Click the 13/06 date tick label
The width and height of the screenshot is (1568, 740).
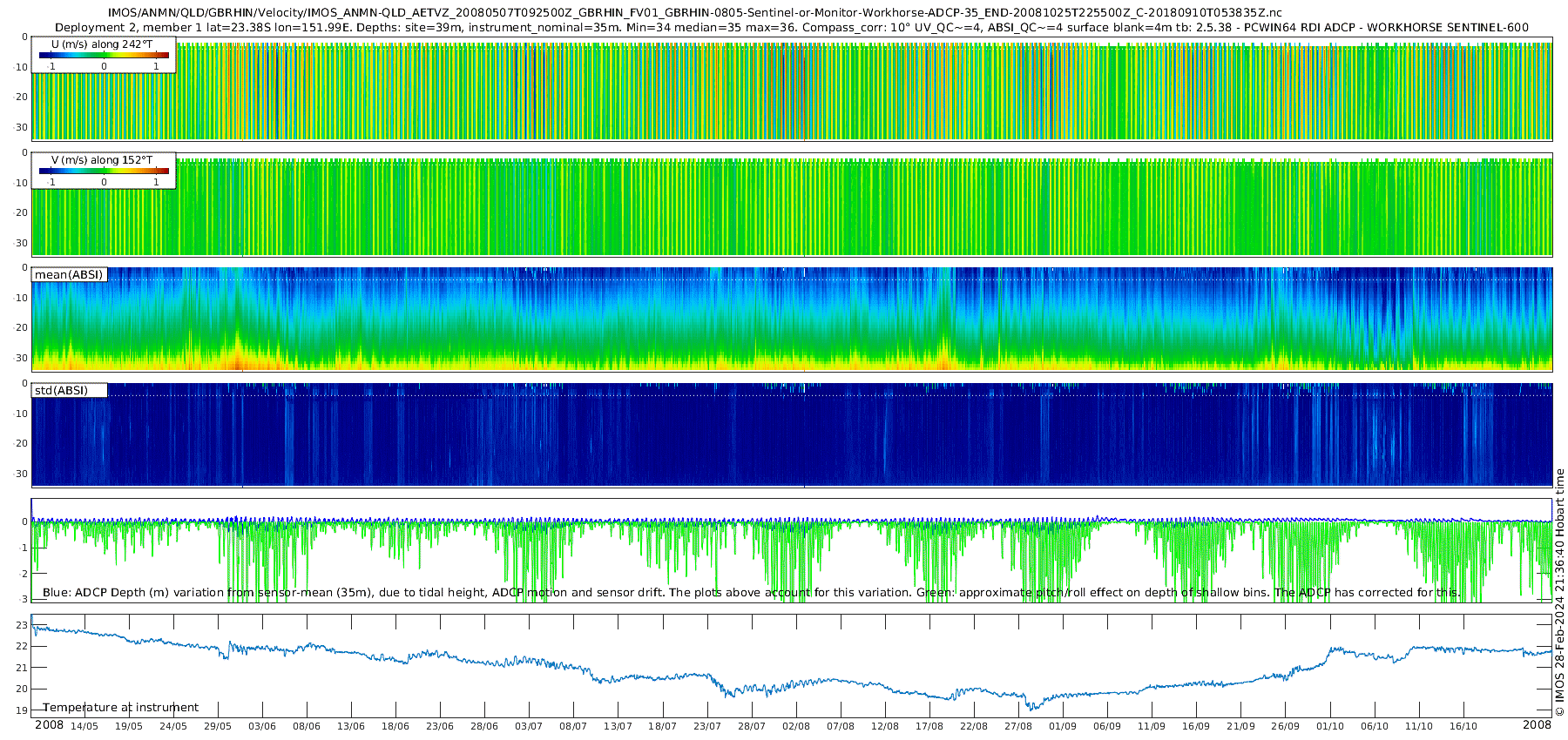point(351,727)
